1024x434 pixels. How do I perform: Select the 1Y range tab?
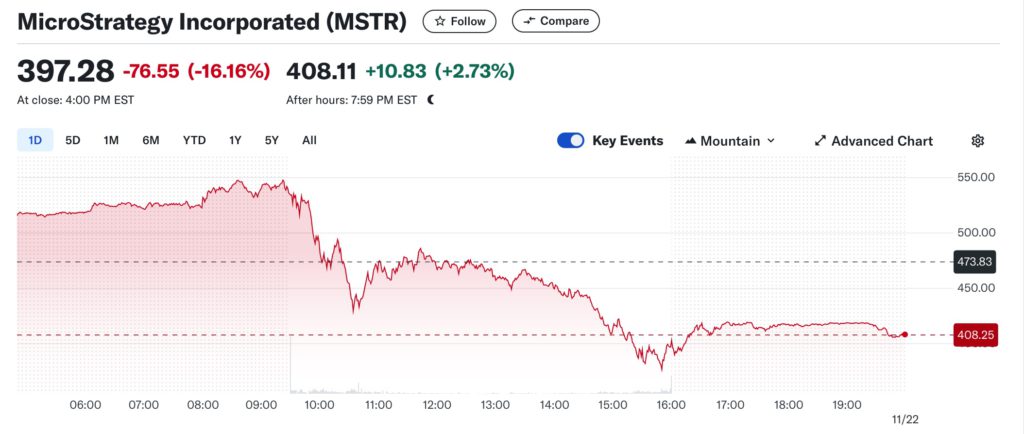pos(235,141)
